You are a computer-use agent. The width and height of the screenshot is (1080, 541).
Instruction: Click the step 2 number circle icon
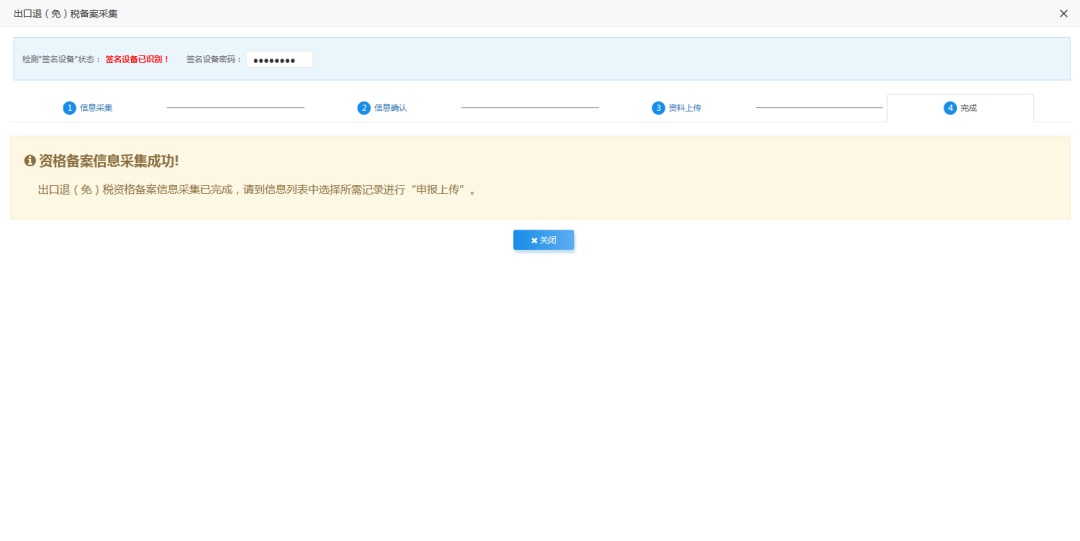(364, 108)
